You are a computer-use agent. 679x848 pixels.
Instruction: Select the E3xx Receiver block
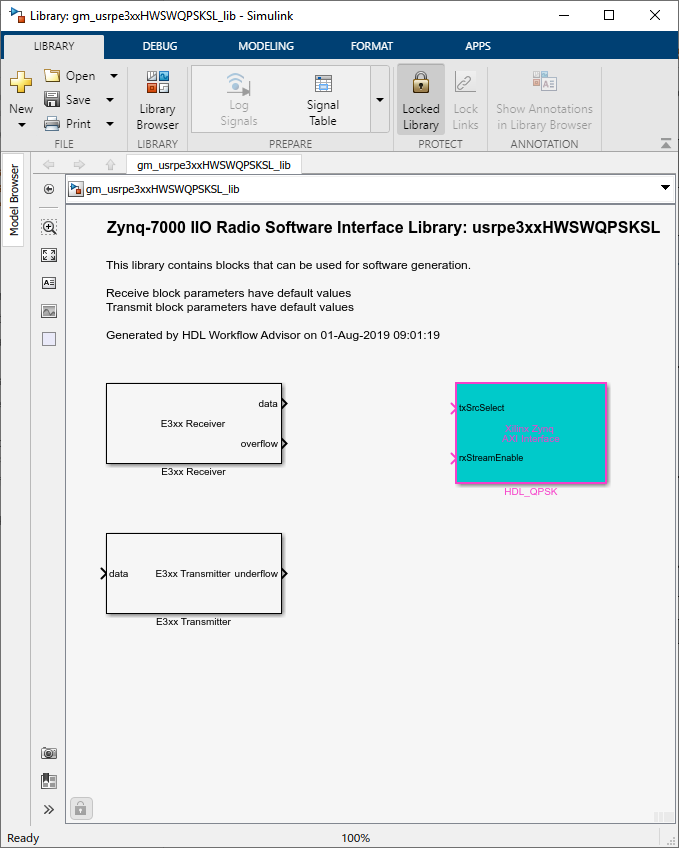pyautogui.click(x=194, y=423)
